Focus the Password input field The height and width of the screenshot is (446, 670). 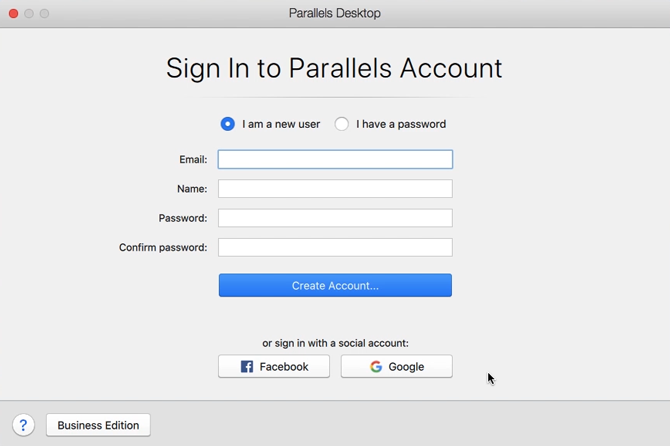pyautogui.click(x=335, y=218)
